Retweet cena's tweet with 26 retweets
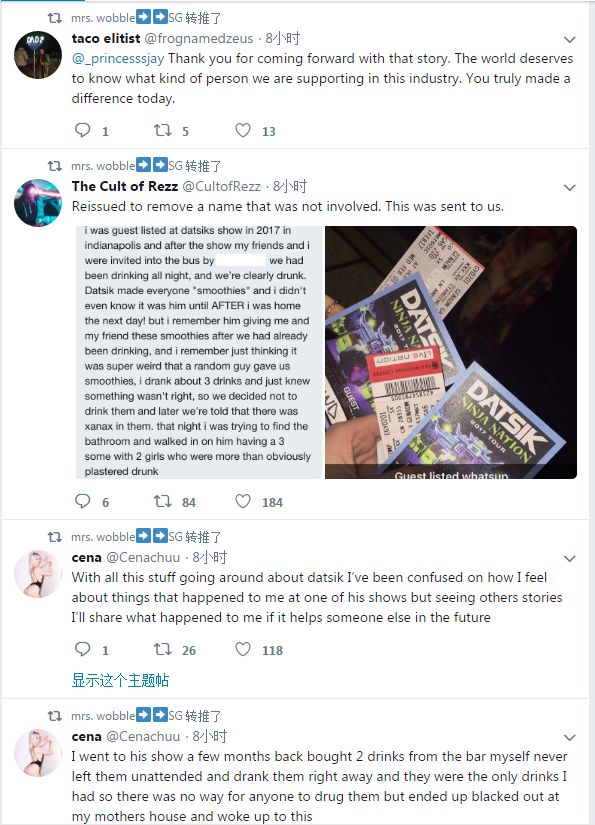Viewport: 595px width, 825px height. pos(163,649)
